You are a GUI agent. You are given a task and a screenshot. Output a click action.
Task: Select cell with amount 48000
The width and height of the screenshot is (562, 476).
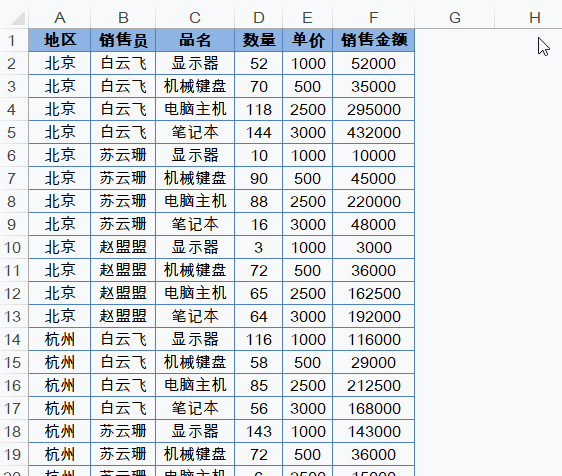pos(373,224)
